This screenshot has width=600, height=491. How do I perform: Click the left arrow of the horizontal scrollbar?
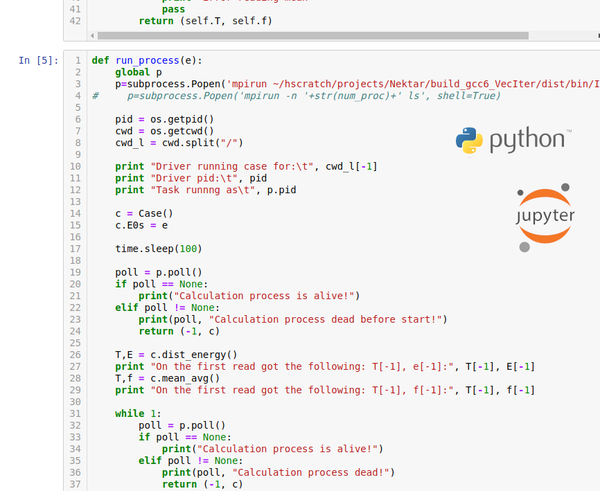[92, 36]
